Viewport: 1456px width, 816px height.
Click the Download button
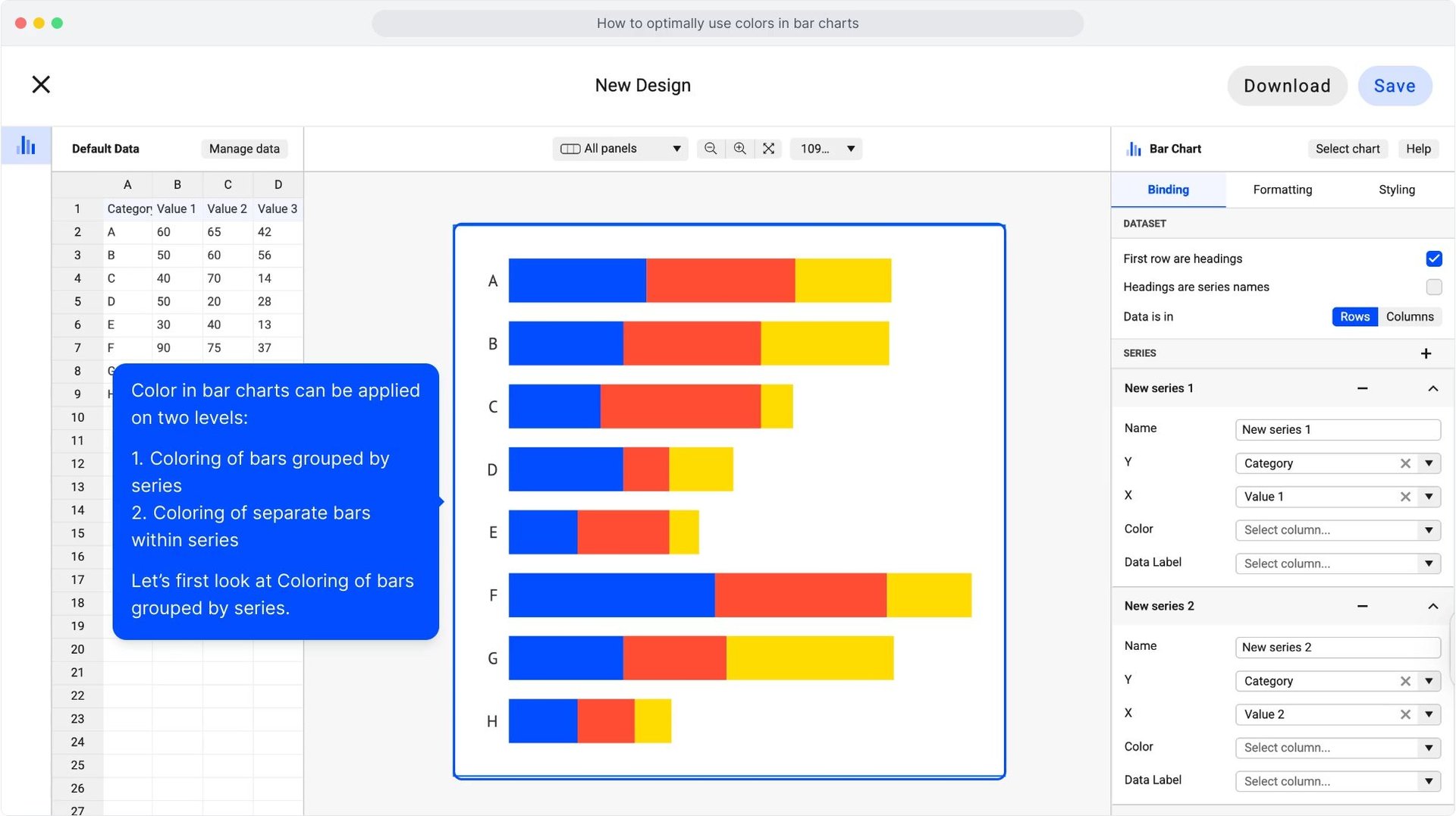click(x=1286, y=86)
